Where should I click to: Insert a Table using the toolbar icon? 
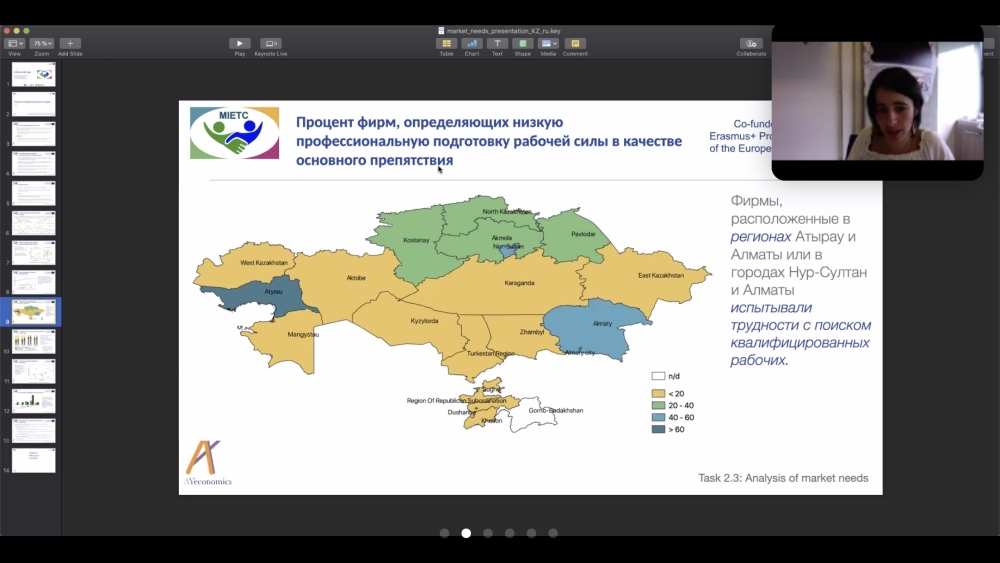pyautogui.click(x=446, y=43)
